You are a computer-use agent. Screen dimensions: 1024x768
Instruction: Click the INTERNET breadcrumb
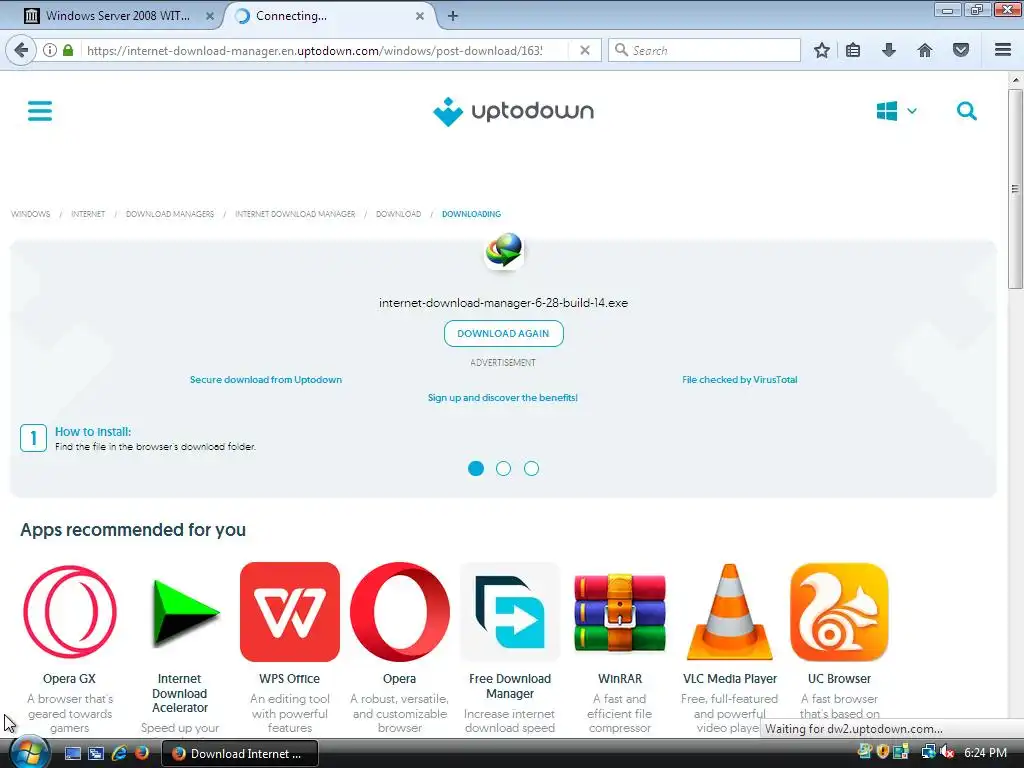(88, 214)
